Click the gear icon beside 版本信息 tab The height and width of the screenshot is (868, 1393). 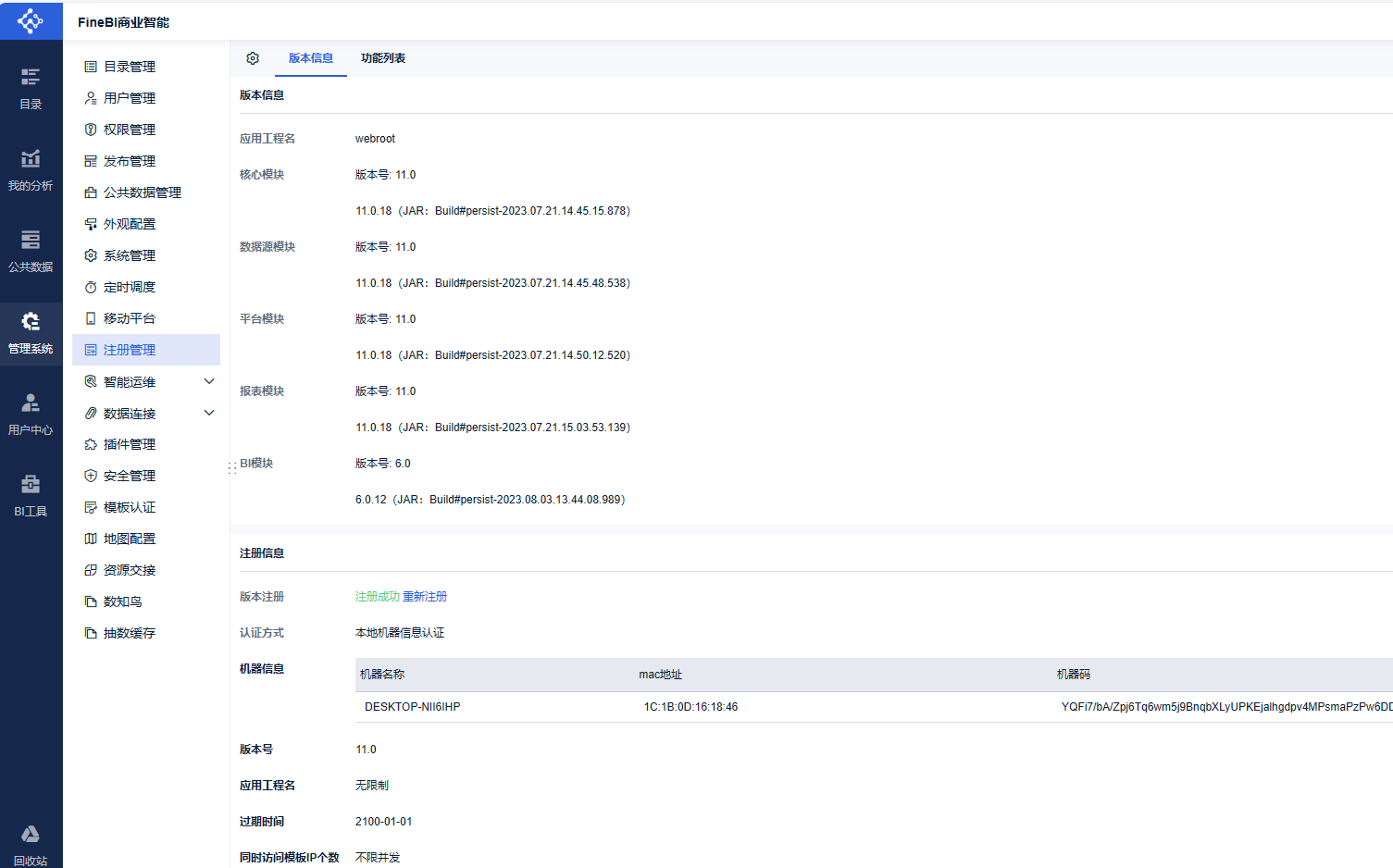coord(253,58)
